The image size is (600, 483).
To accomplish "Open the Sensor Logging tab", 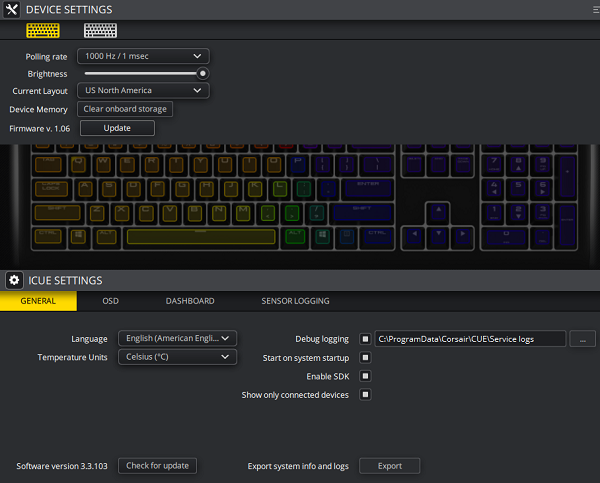I will pos(295,301).
